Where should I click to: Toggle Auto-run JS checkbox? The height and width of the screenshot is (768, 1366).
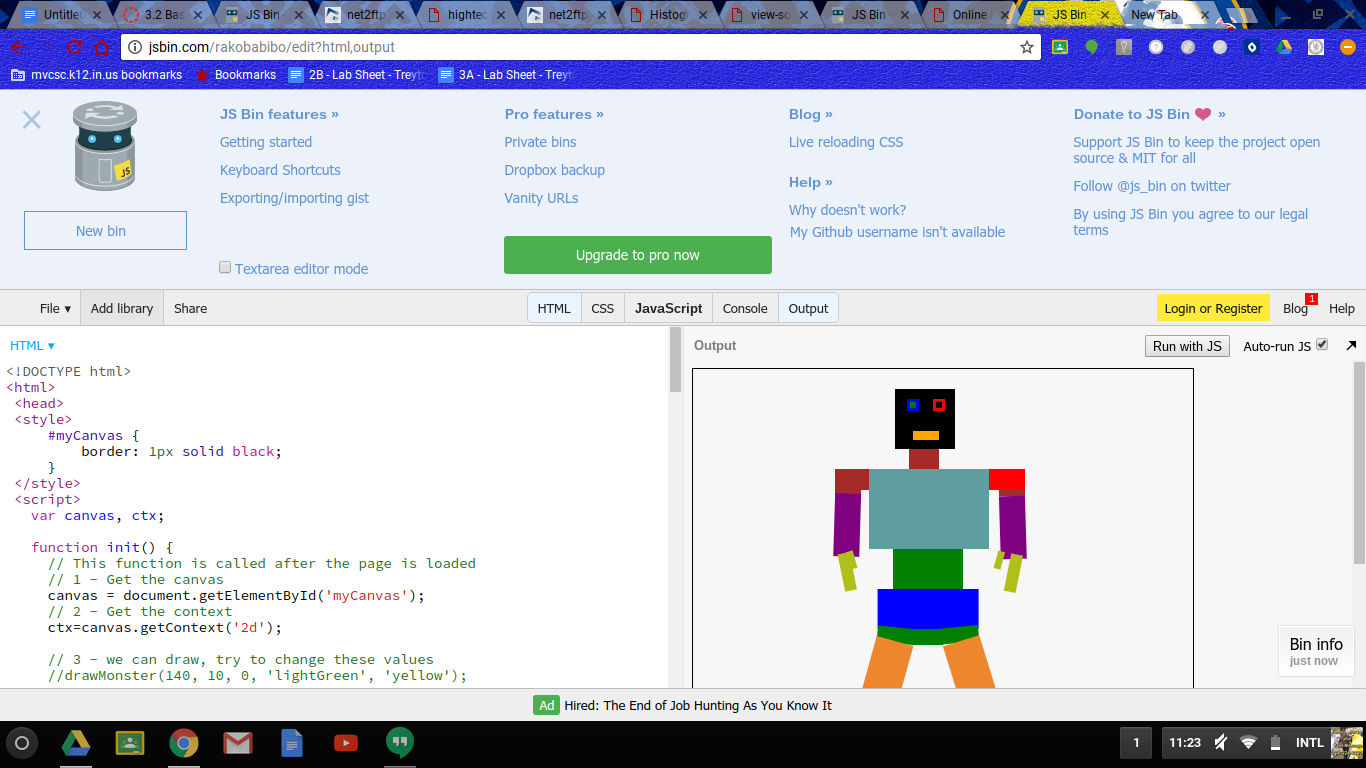click(1322, 345)
